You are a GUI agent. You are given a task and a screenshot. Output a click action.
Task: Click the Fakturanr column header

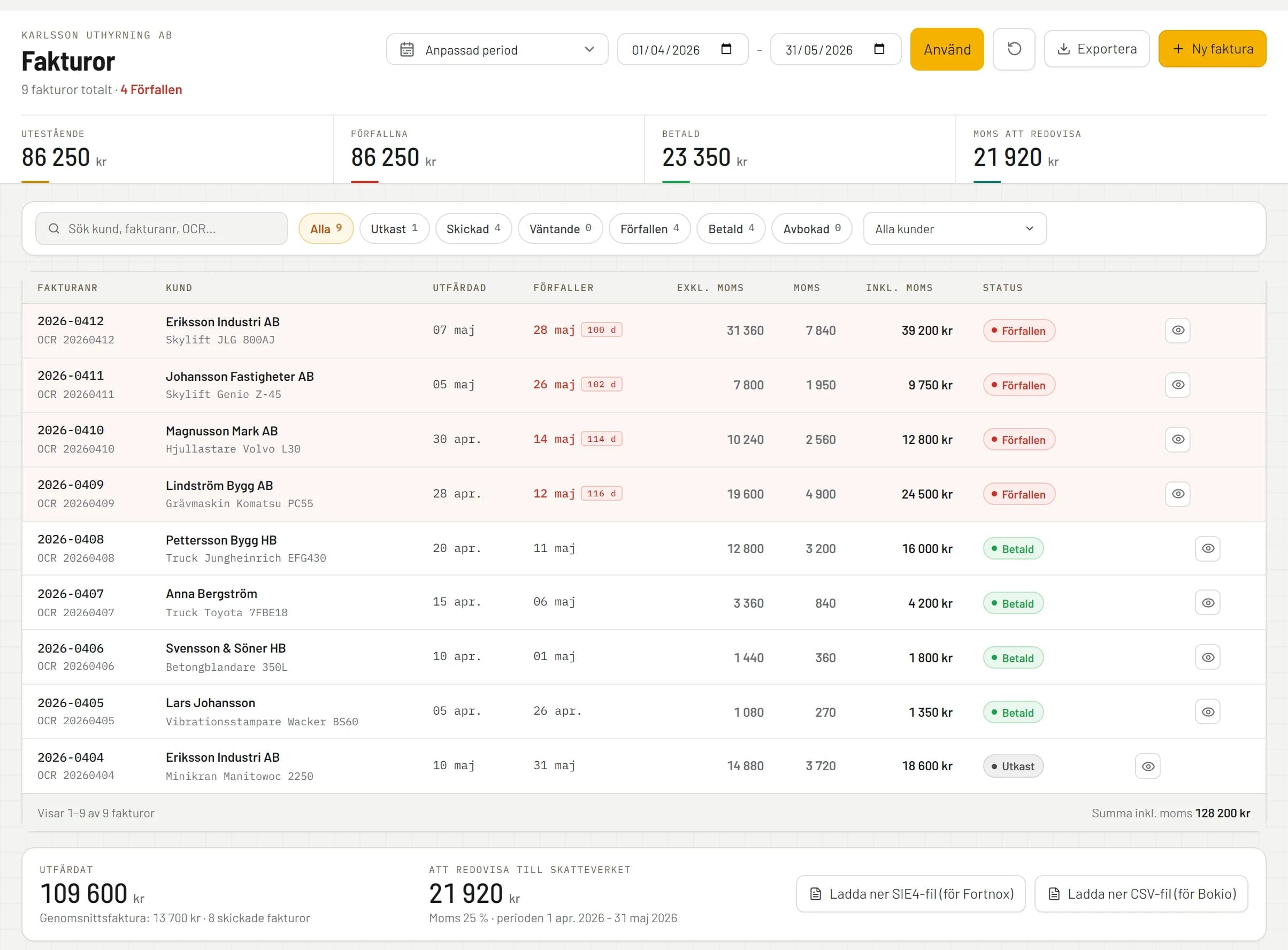coord(67,288)
